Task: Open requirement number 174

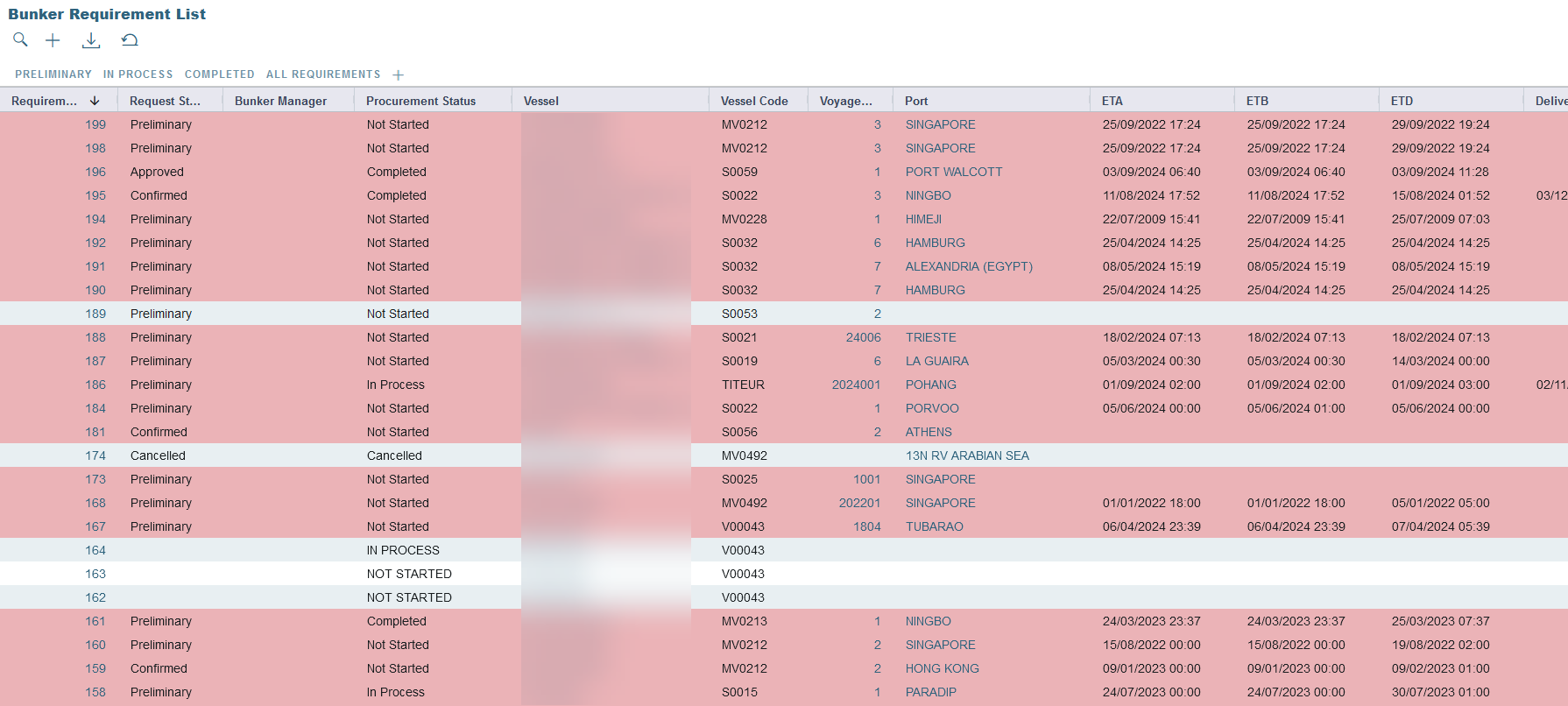Action: pyautogui.click(x=95, y=455)
